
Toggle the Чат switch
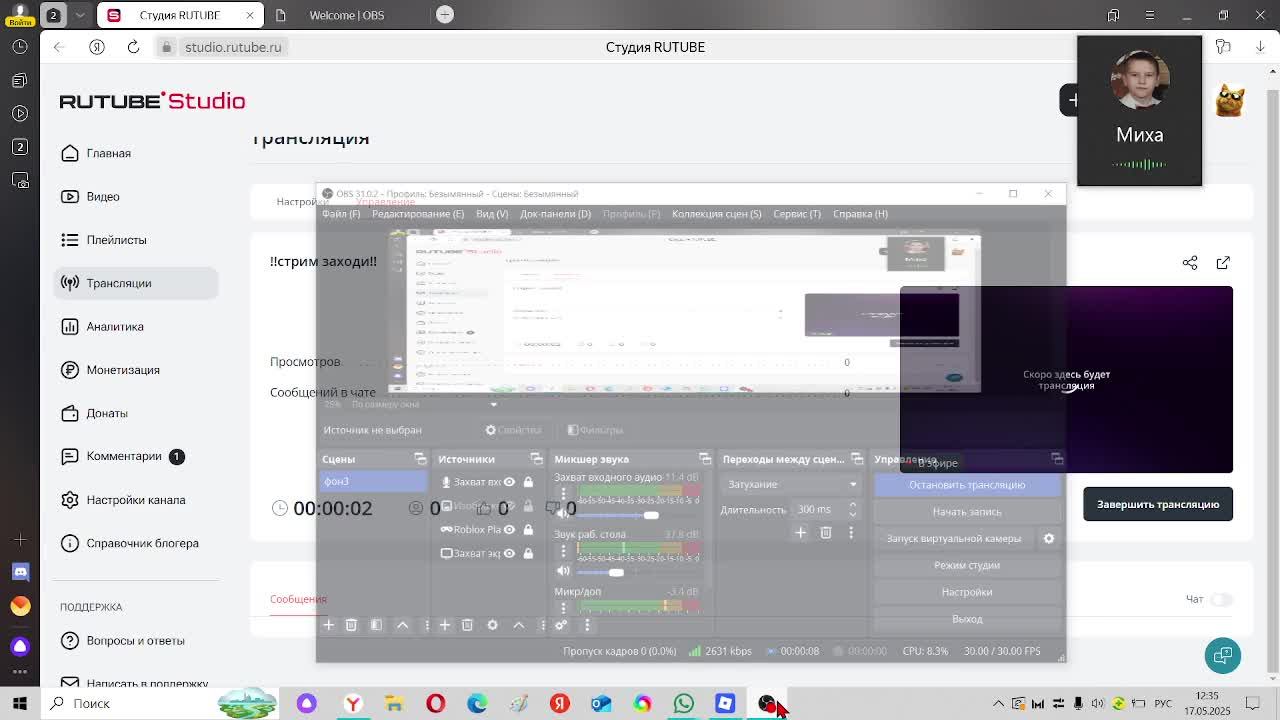[x=1222, y=599]
